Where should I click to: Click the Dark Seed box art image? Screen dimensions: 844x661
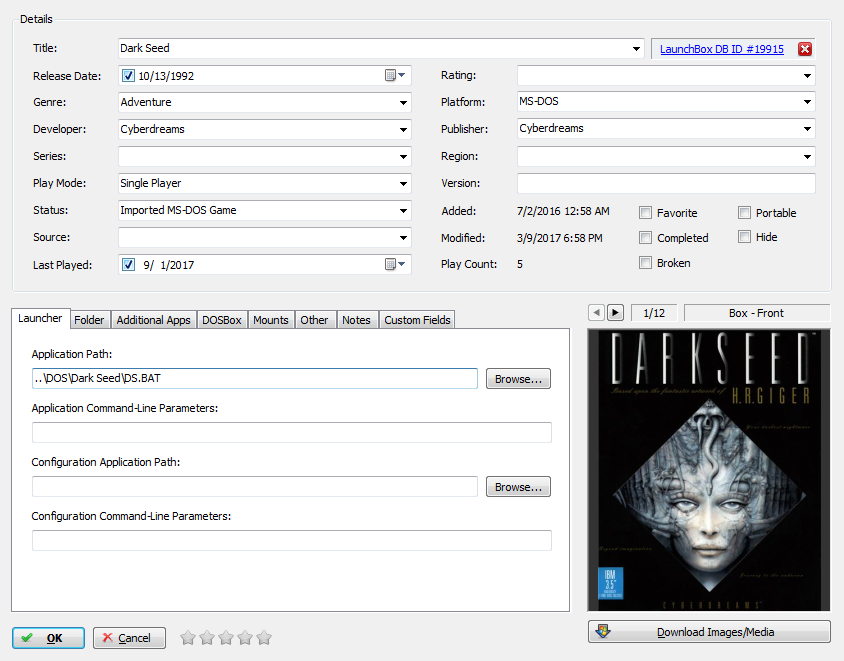coord(709,470)
